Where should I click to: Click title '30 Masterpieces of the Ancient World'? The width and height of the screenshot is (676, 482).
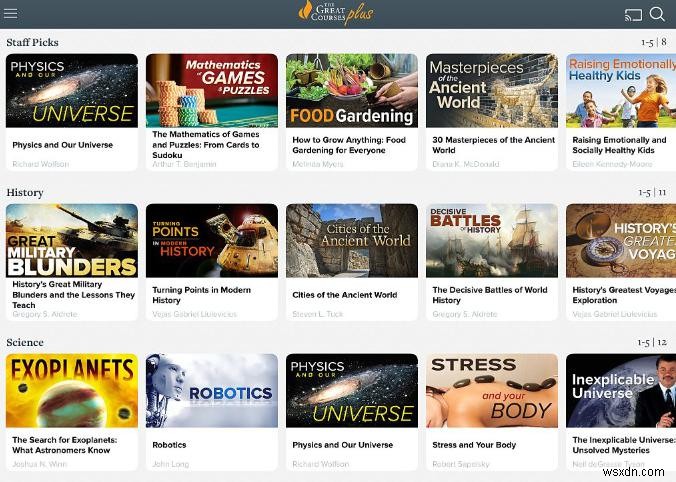[493, 145]
